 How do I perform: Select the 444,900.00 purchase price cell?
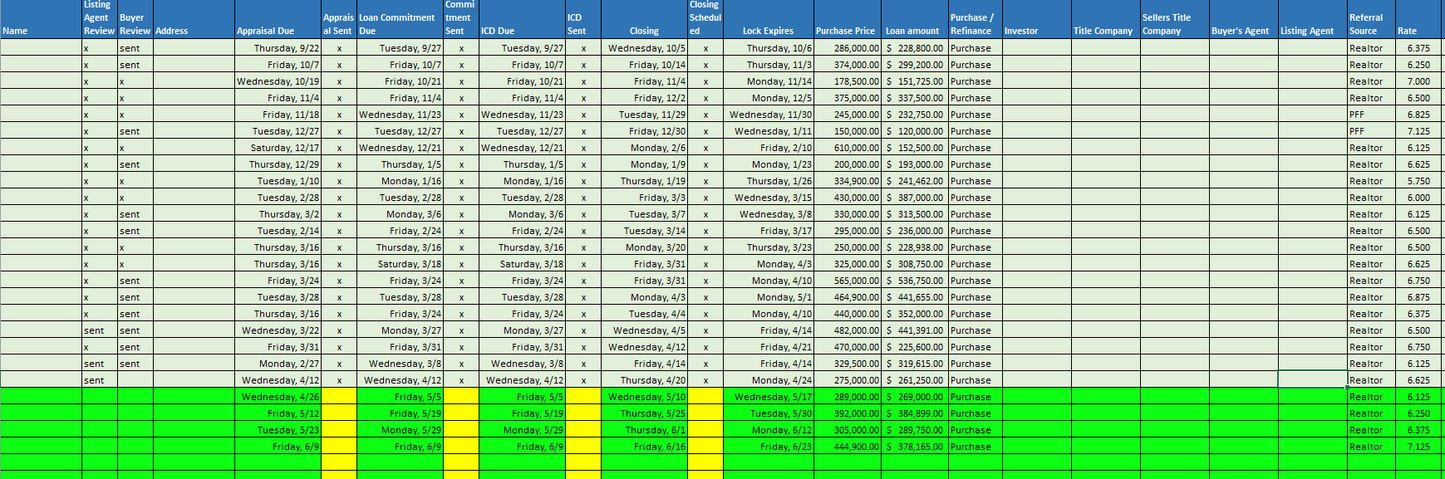point(848,447)
